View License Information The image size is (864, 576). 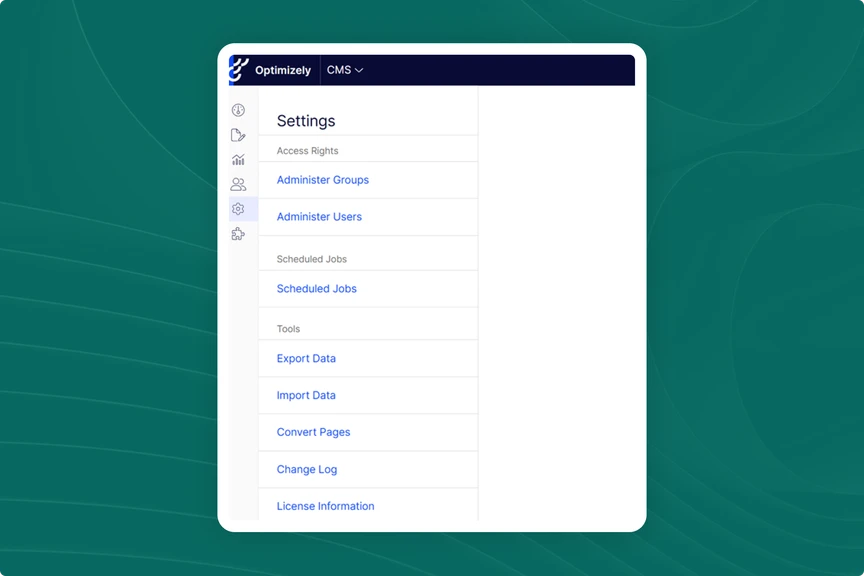(325, 507)
